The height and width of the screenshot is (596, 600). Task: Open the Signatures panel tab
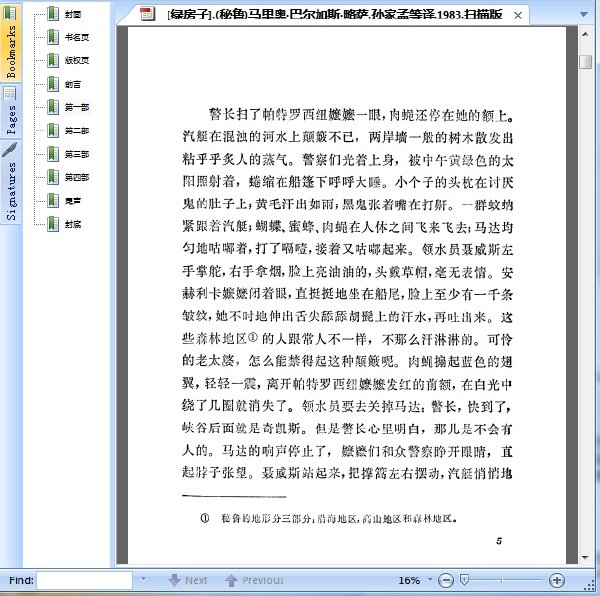[x=10, y=182]
